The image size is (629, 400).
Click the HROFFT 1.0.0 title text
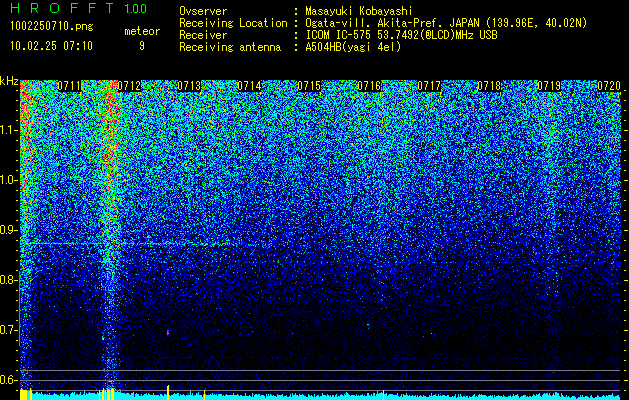78,8
